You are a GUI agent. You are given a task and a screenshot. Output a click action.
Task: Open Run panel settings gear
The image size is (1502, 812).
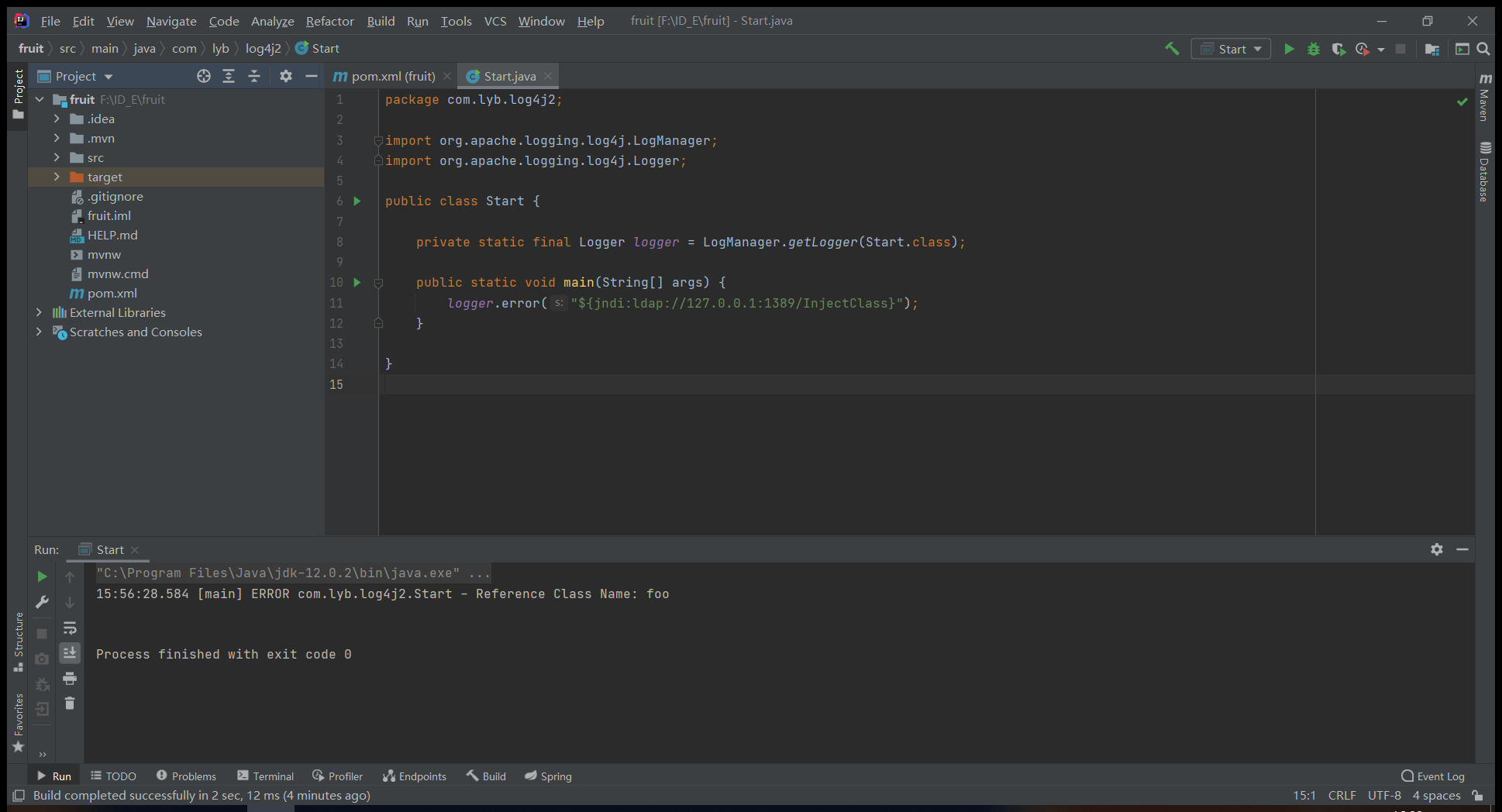click(x=1437, y=549)
